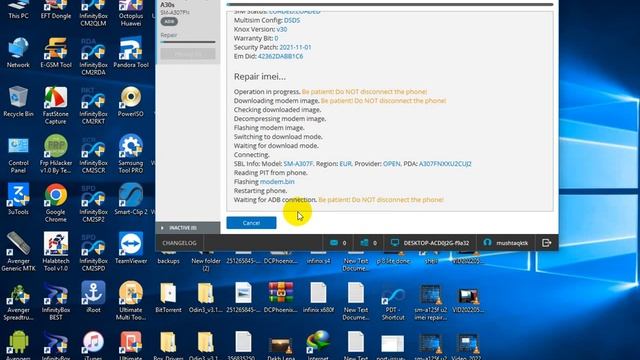Click the top operation progress bar
Screen dimensions: 640x360
click(x=390, y=4)
